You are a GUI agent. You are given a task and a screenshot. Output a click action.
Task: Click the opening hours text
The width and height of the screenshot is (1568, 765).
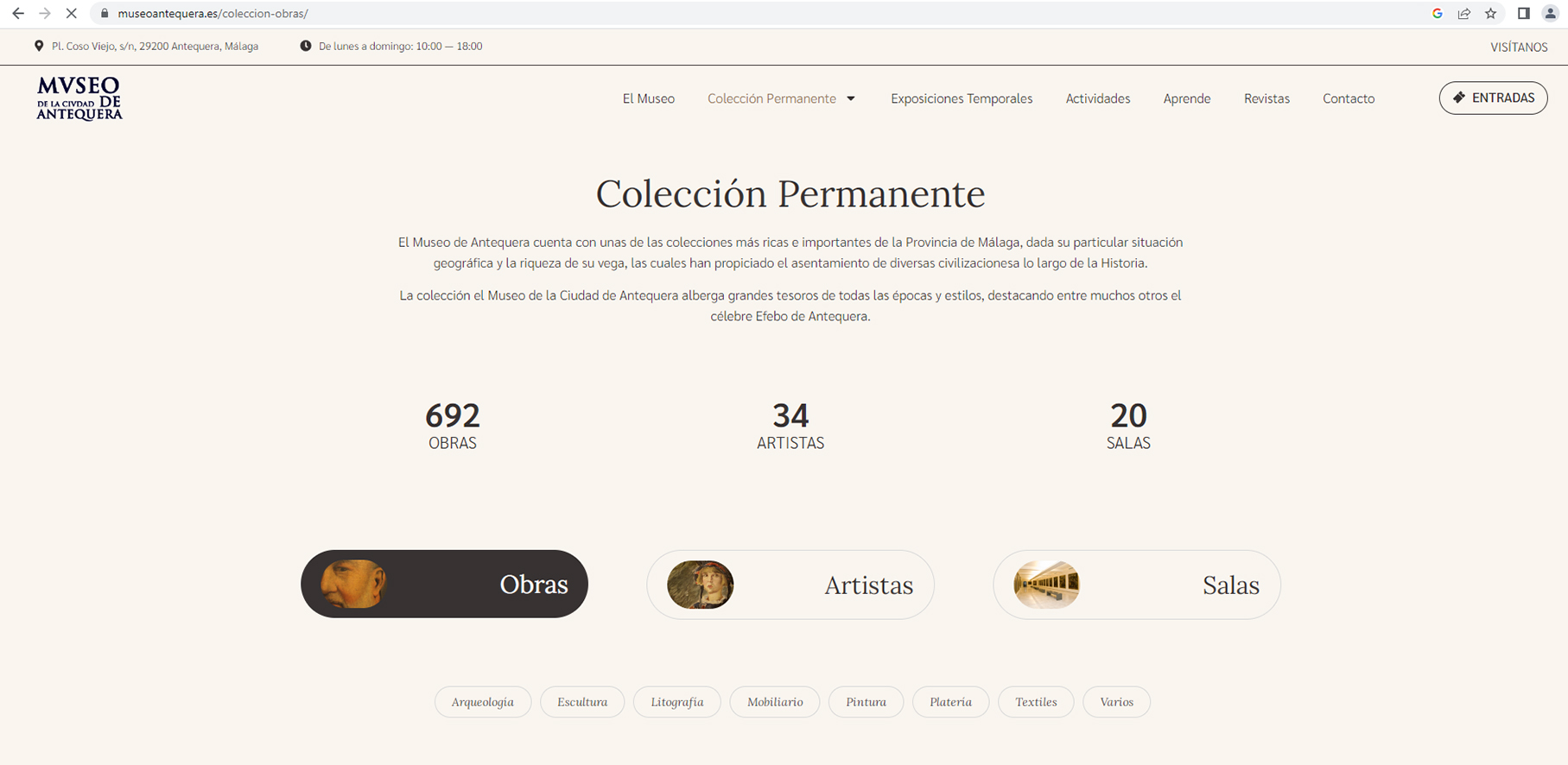tap(400, 47)
